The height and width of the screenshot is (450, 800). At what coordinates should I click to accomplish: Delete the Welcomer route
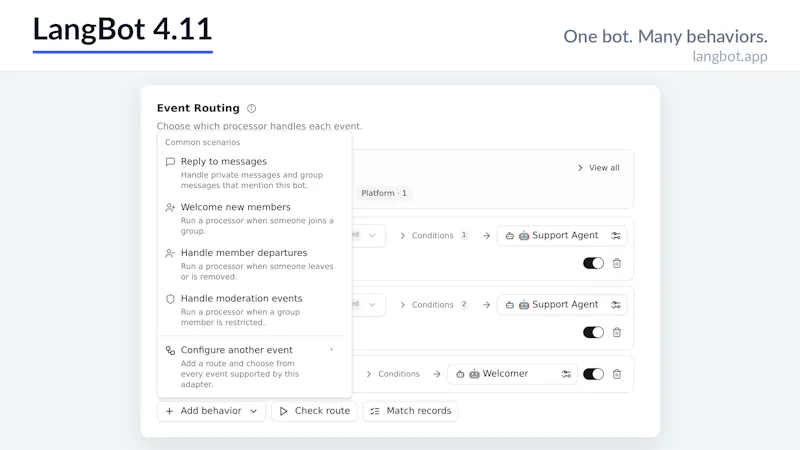pos(617,374)
